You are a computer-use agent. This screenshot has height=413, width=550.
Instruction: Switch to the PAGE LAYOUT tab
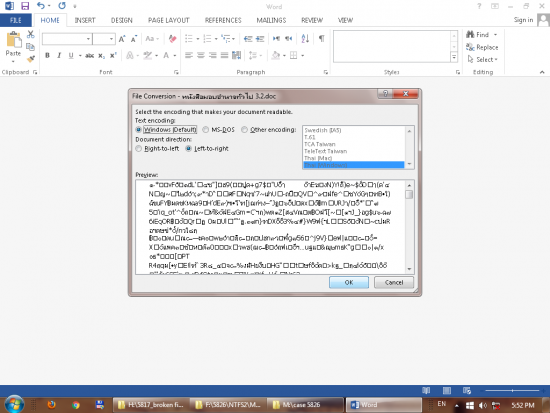point(169,20)
